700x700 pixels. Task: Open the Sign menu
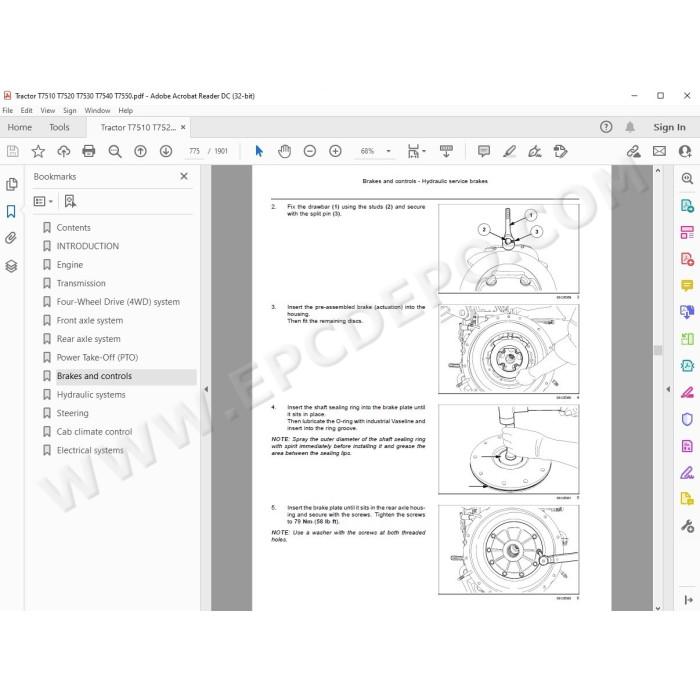click(70, 110)
